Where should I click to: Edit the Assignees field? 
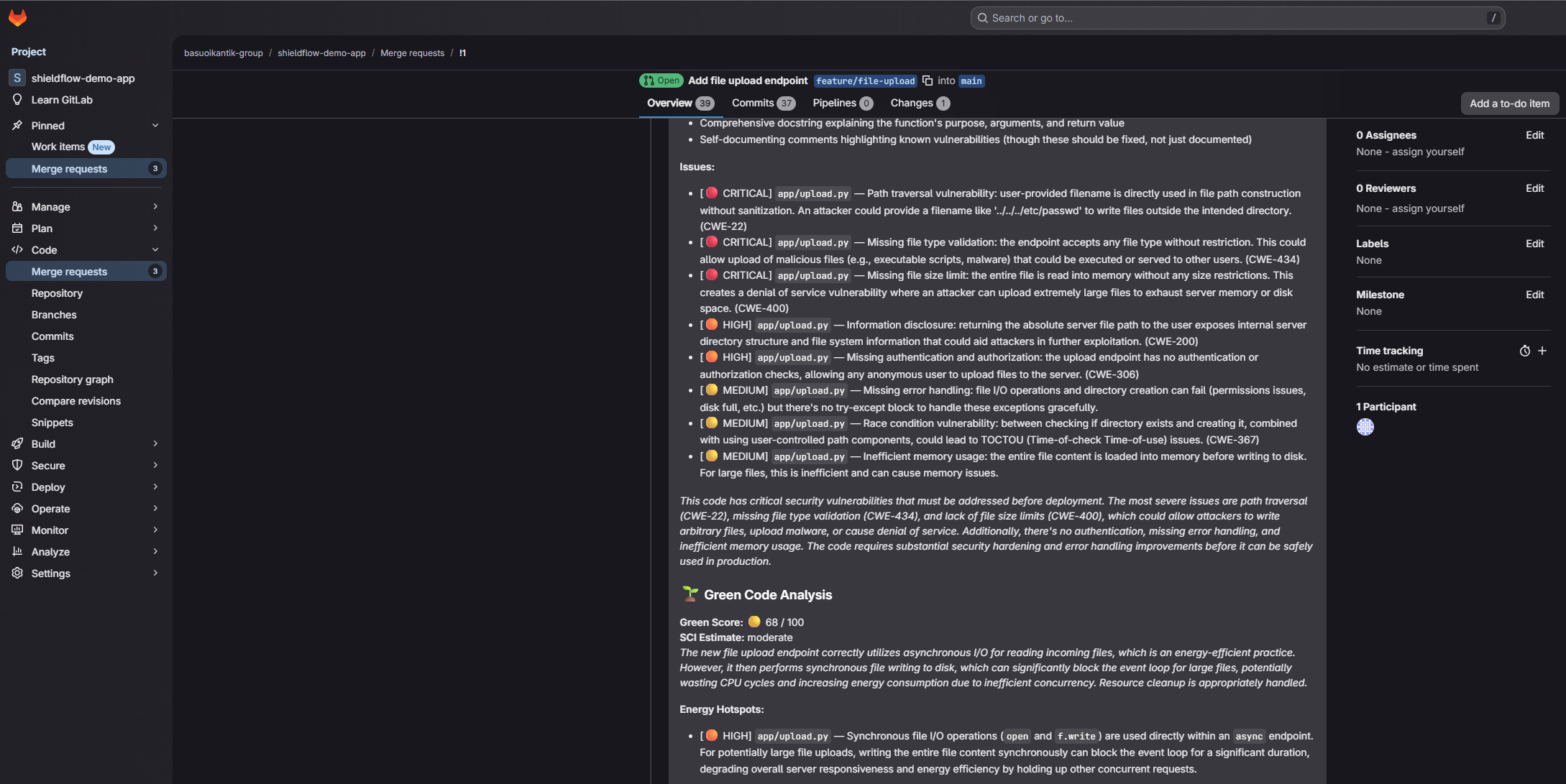tap(1534, 135)
